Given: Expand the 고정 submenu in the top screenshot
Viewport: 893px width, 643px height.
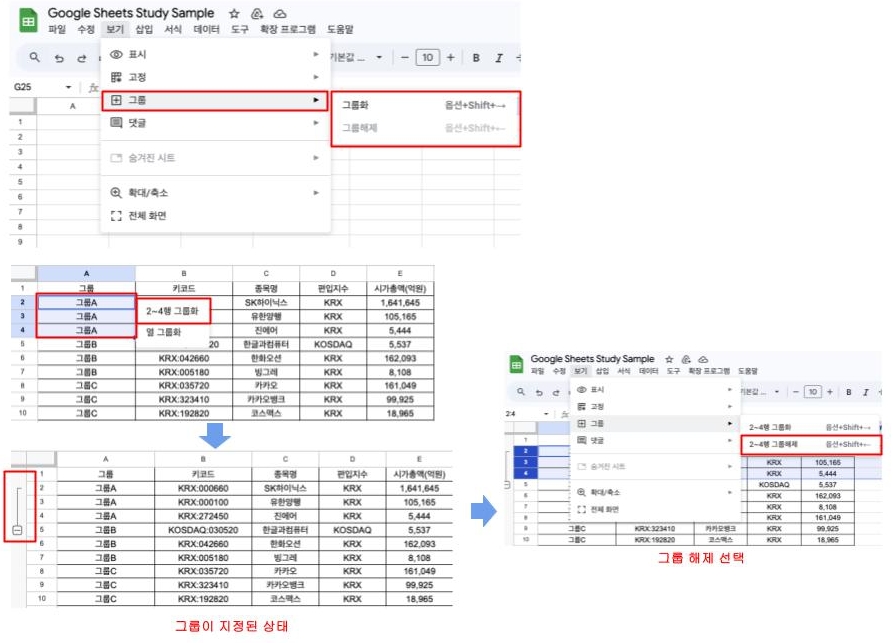Looking at the screenshot, I should click(x=215, y=77).
